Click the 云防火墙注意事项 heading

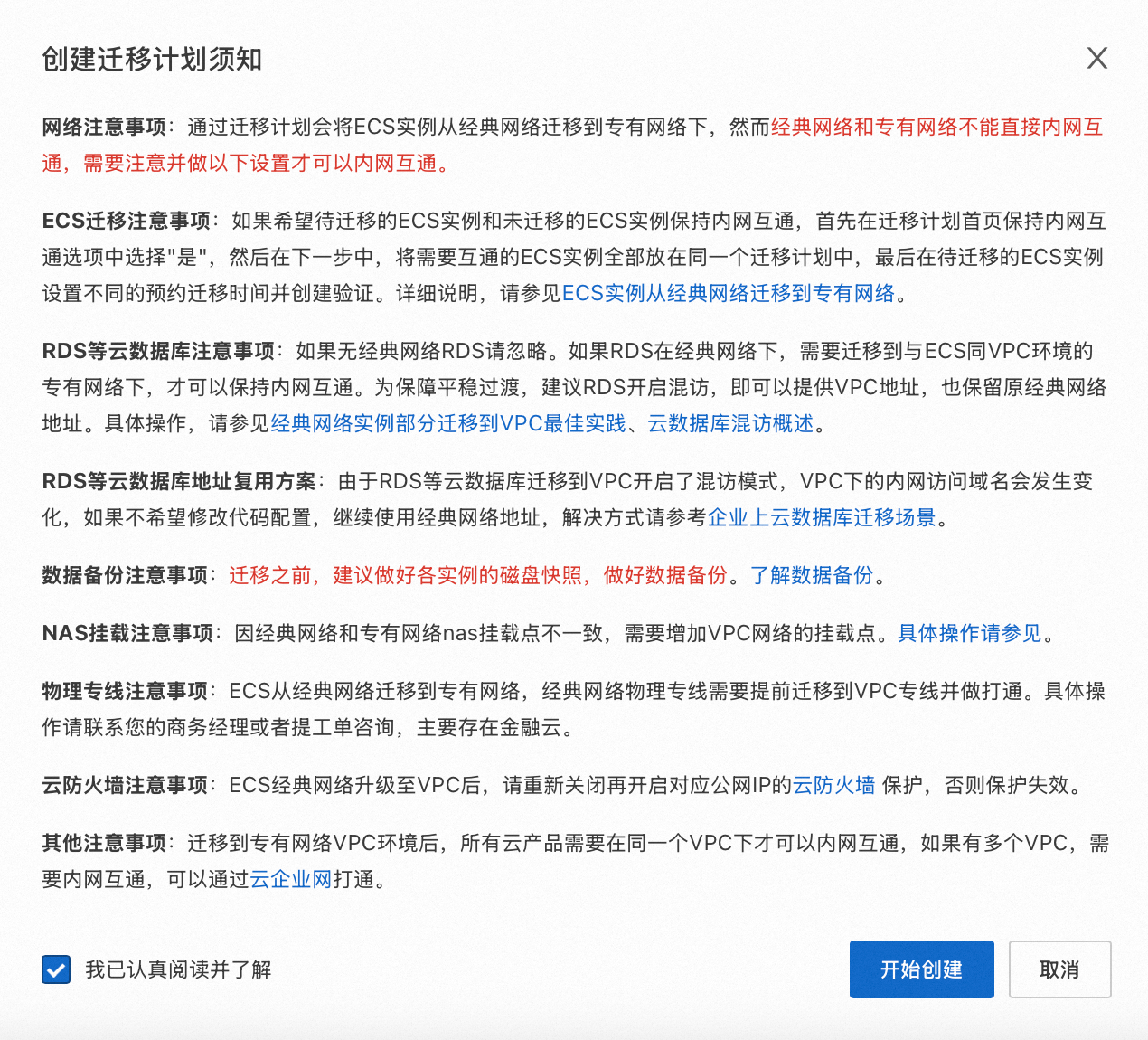(125, 785)
